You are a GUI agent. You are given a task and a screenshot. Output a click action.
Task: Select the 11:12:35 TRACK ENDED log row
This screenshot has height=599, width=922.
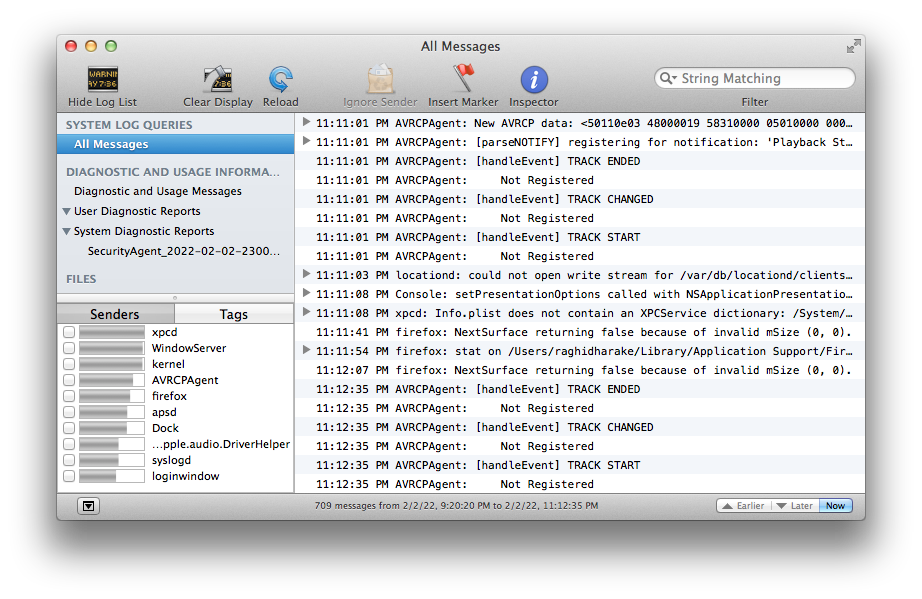click(580, 389)
